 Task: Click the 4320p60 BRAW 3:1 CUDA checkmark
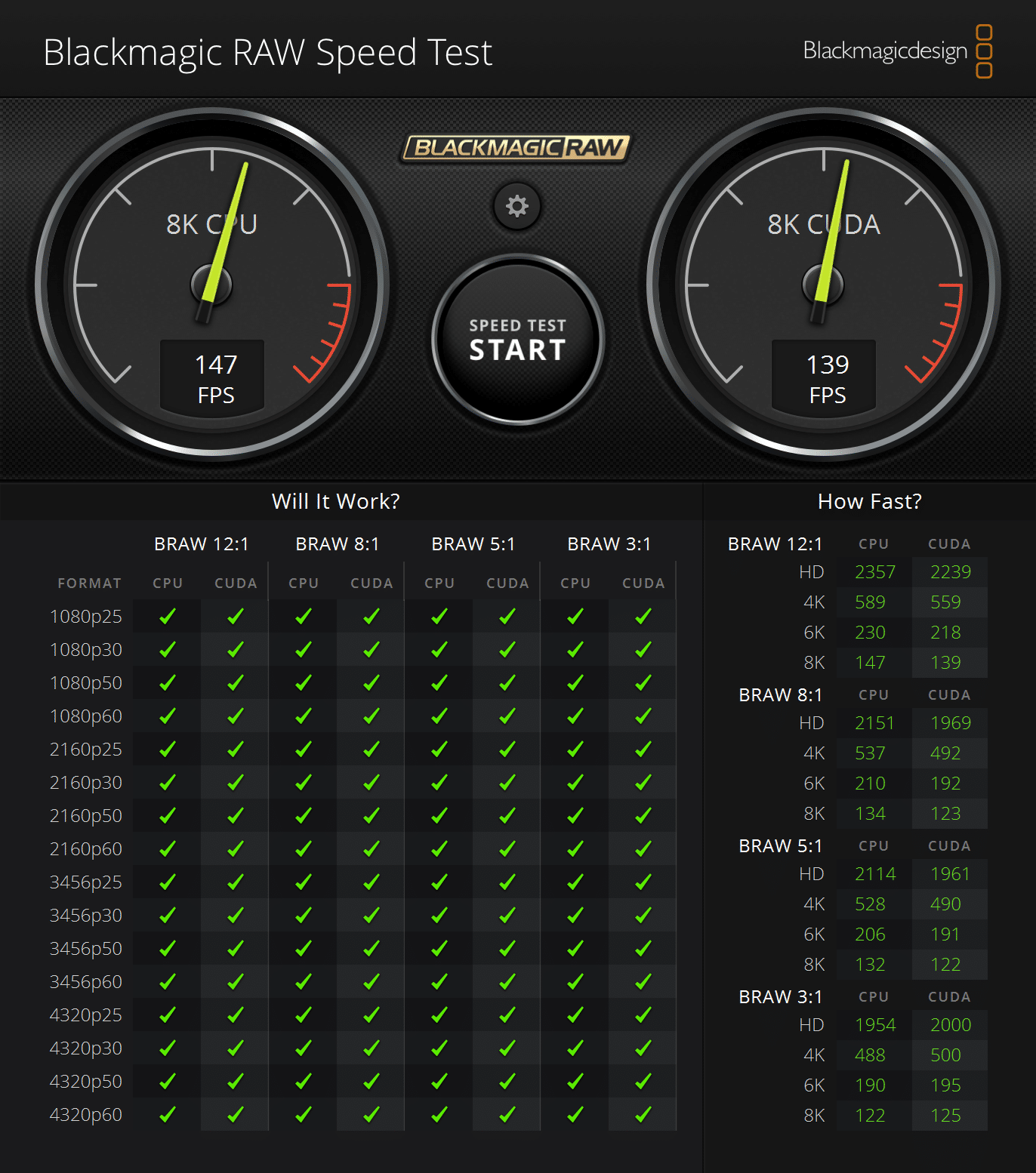click(x=643, y=1115)
